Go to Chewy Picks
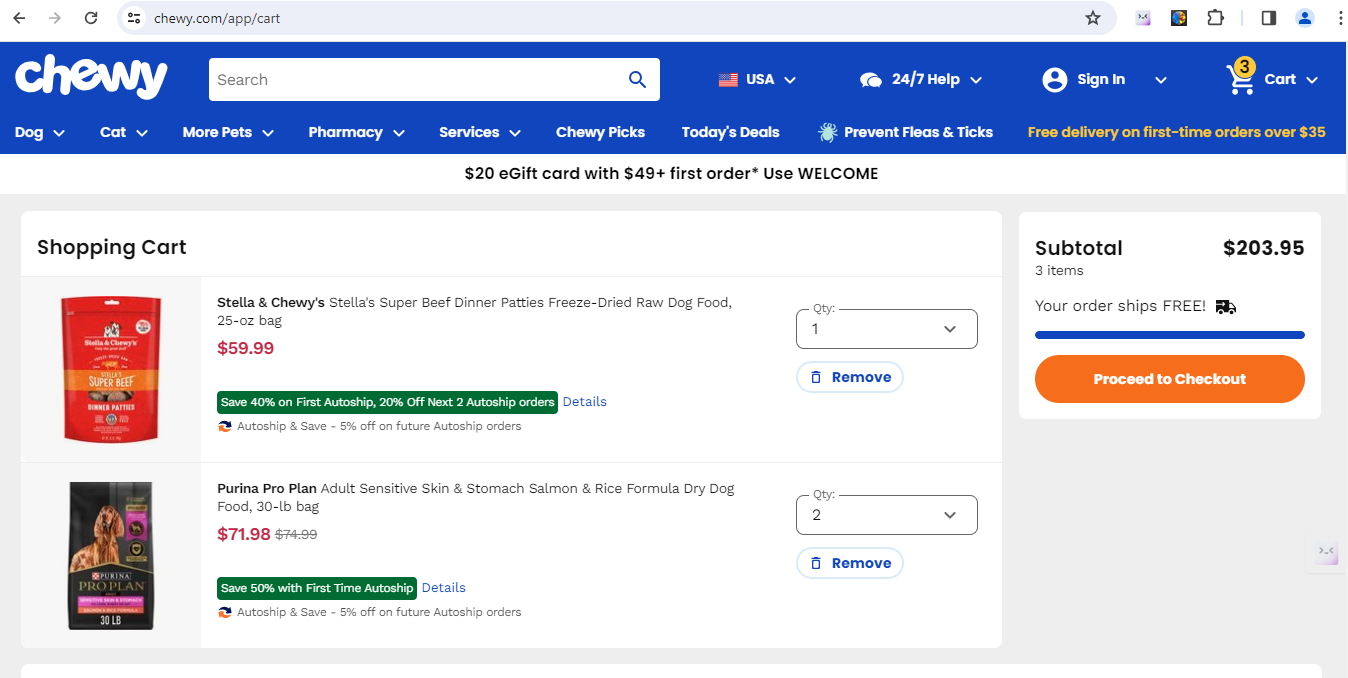Image resolution: width=1348 pixels, height=678 pixels. coord(600,132)
